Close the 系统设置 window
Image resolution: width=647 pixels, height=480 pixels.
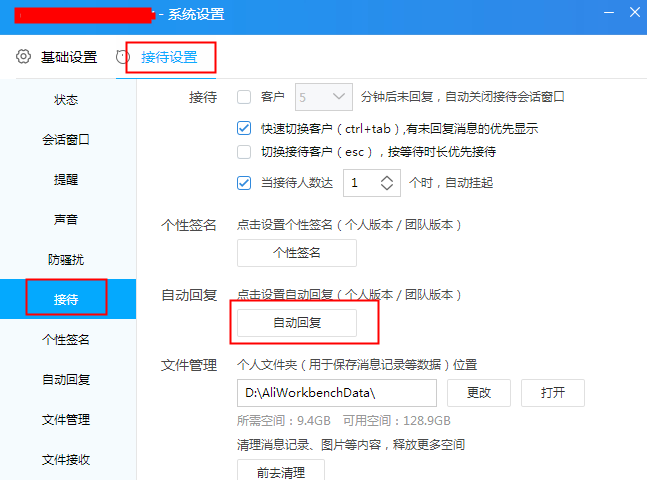635,12
